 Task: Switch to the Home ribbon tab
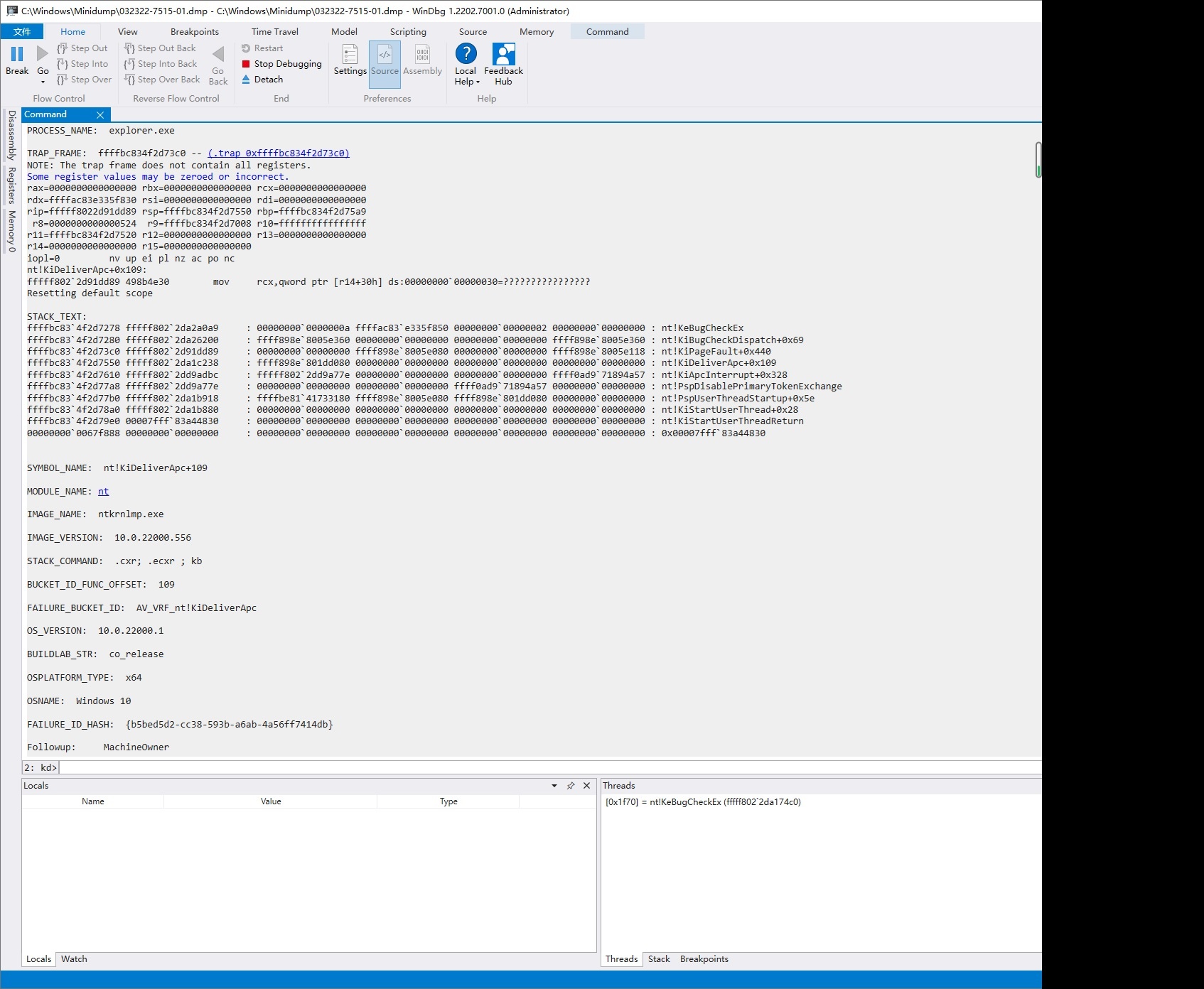[x=72, y=32]
